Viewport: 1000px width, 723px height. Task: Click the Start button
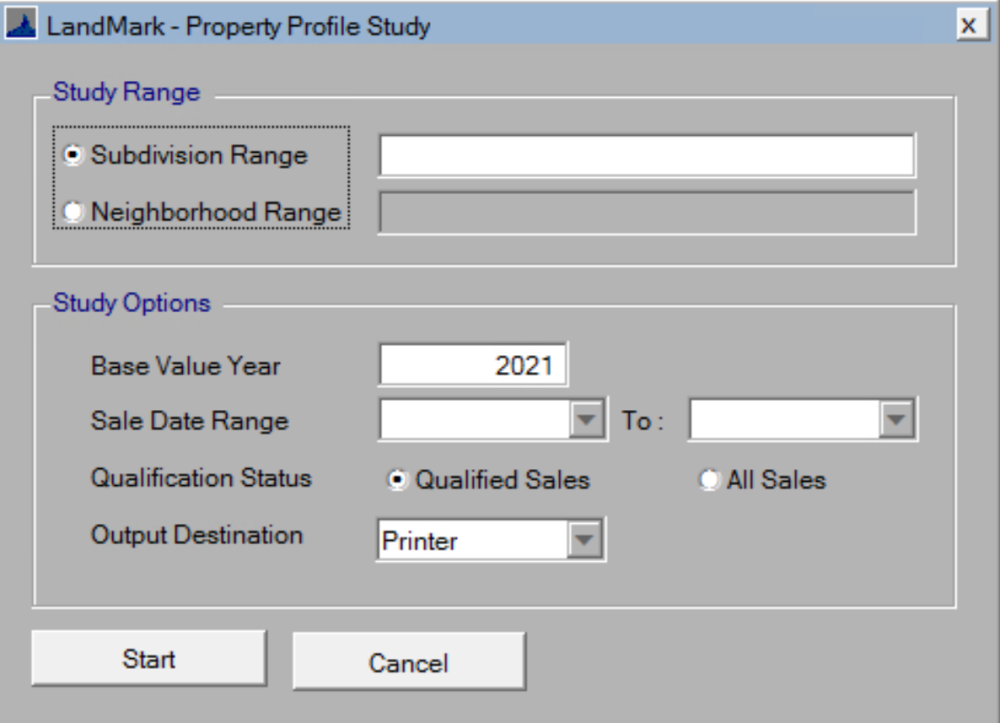149,659
